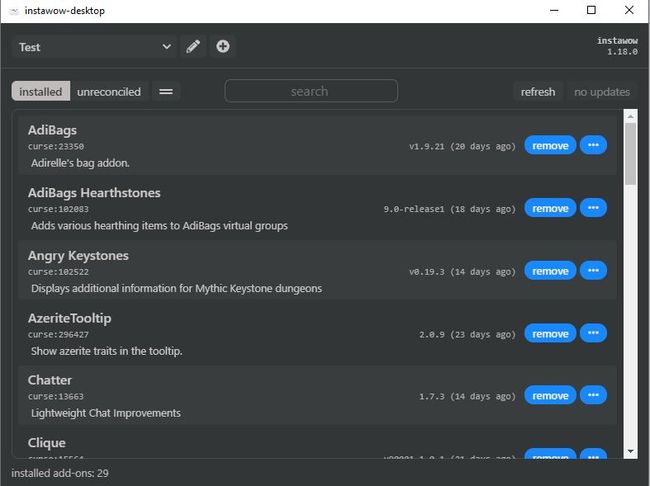Open more options for AzeriteTooltip
This screenshot has width=650, height=486.
(593, 333)
